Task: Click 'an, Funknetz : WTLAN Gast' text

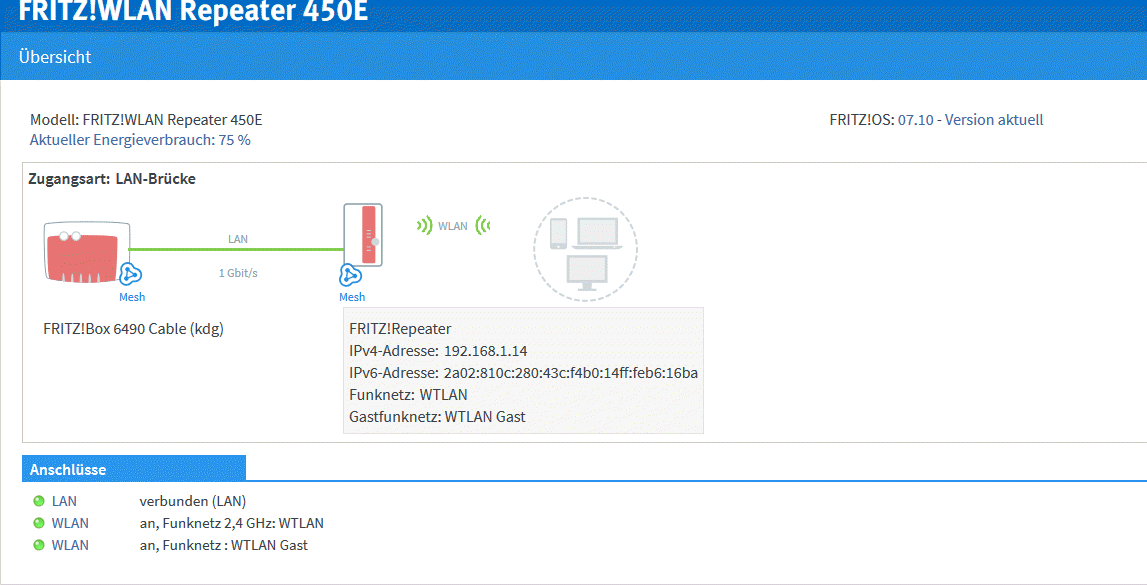Action: (x=224, y=545)
